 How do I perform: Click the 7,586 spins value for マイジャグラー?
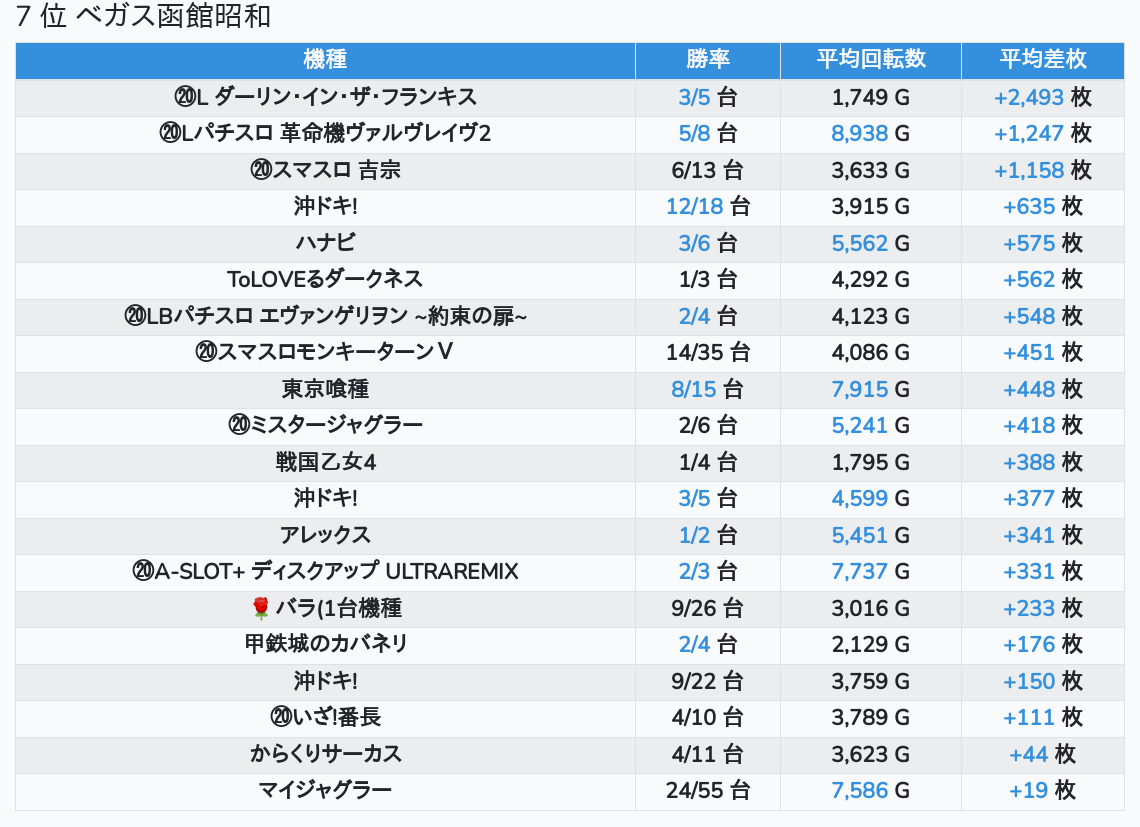[859, 790]
